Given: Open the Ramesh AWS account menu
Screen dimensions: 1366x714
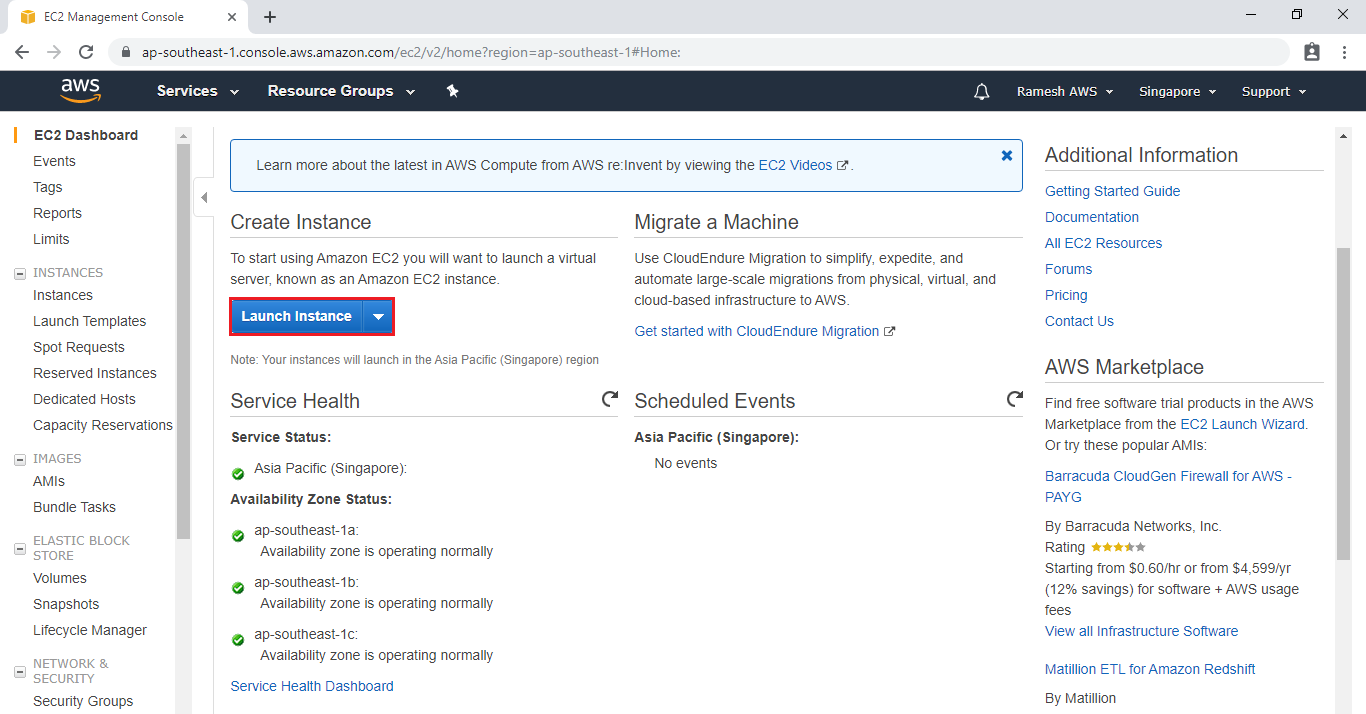Looking at the screenshot, I should 1065,91.
